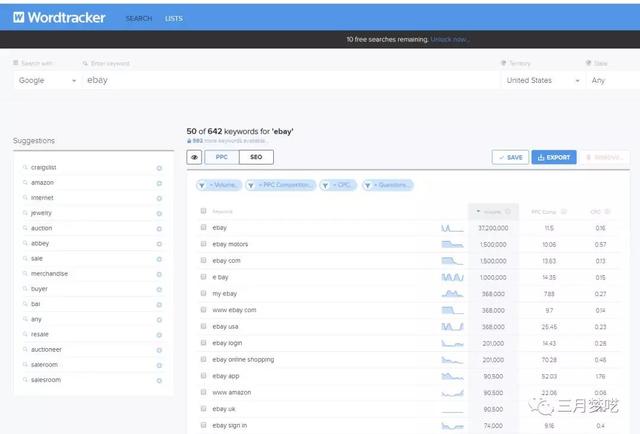
Task: Click the 37,200,000 volume cell
Action: (493, 228)
